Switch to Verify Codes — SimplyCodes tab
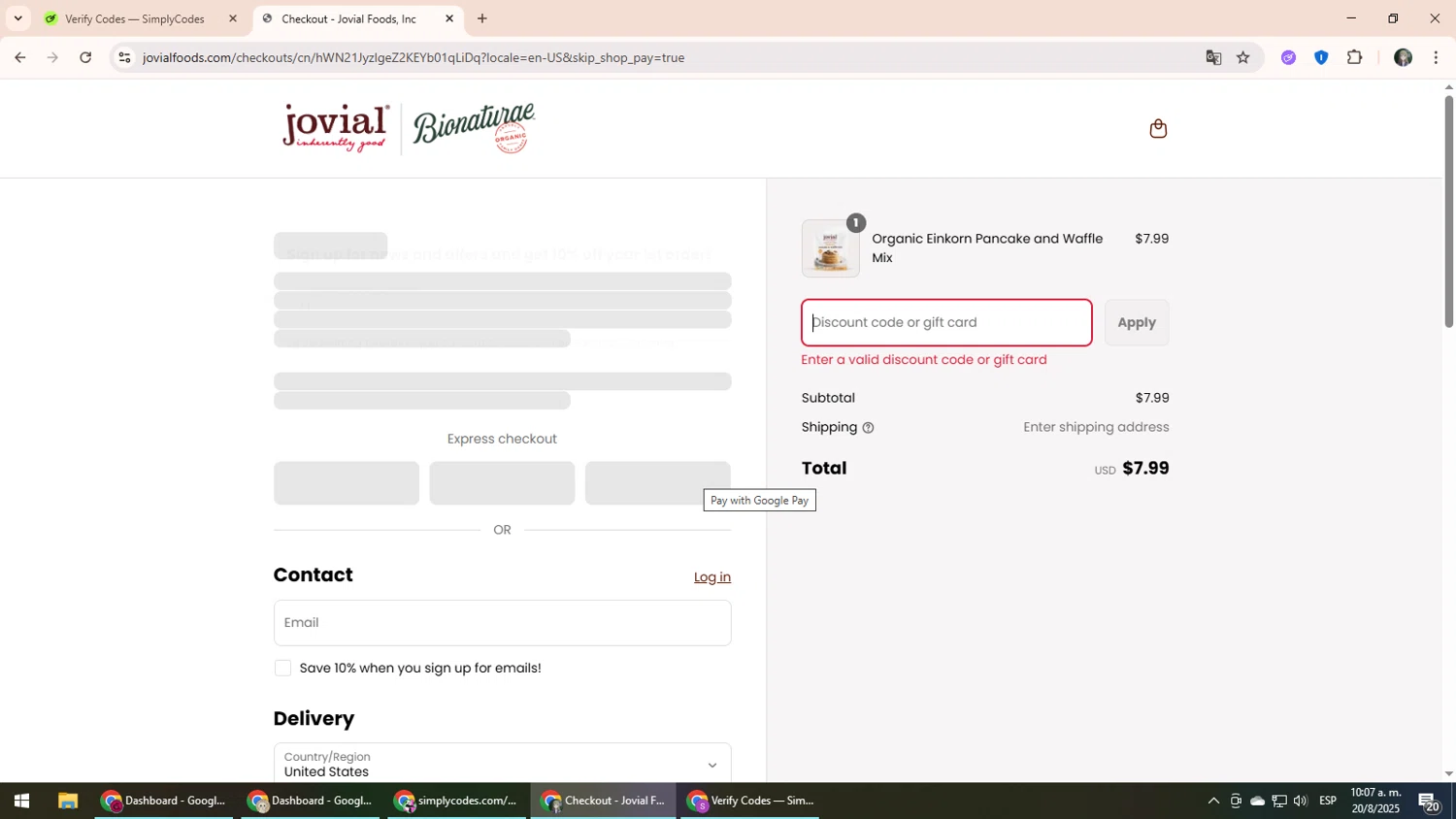Viewport: 1456px width, 819px height. [x=136, y=18]
